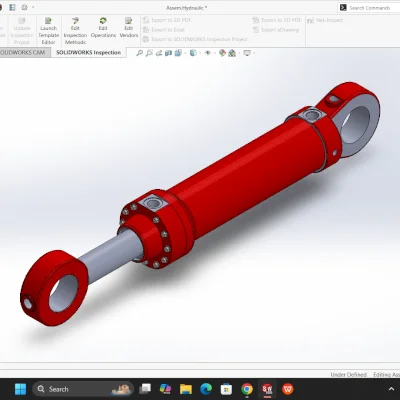Select the SOLIDWORKS Inspection tab
400x400 pixels.
[88, 52]
